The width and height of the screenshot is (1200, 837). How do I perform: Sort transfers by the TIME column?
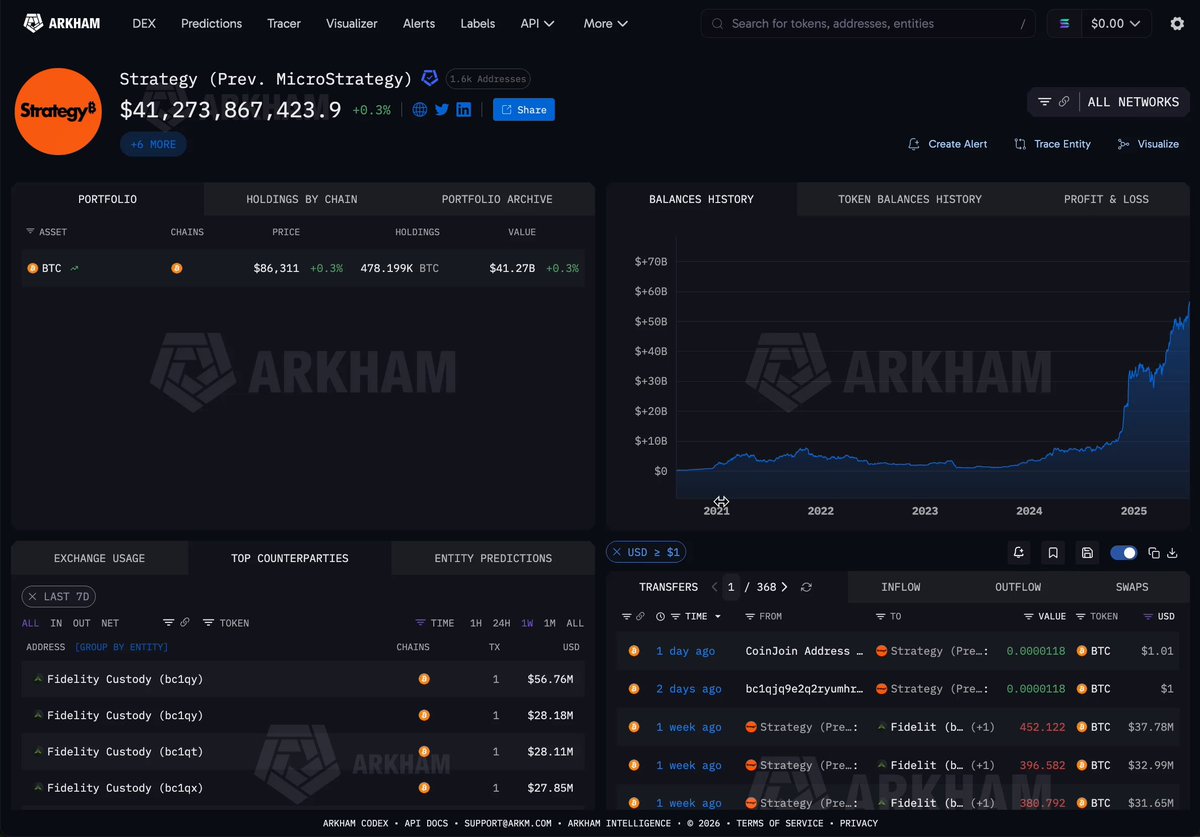coord(696,616)
